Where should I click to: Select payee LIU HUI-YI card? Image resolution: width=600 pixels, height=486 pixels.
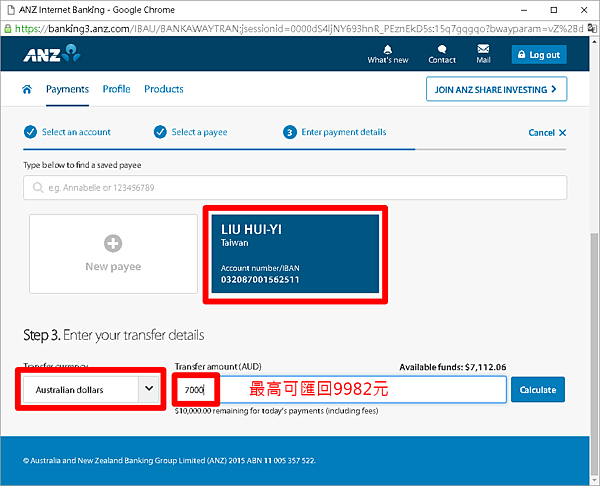tap(295, 254)
